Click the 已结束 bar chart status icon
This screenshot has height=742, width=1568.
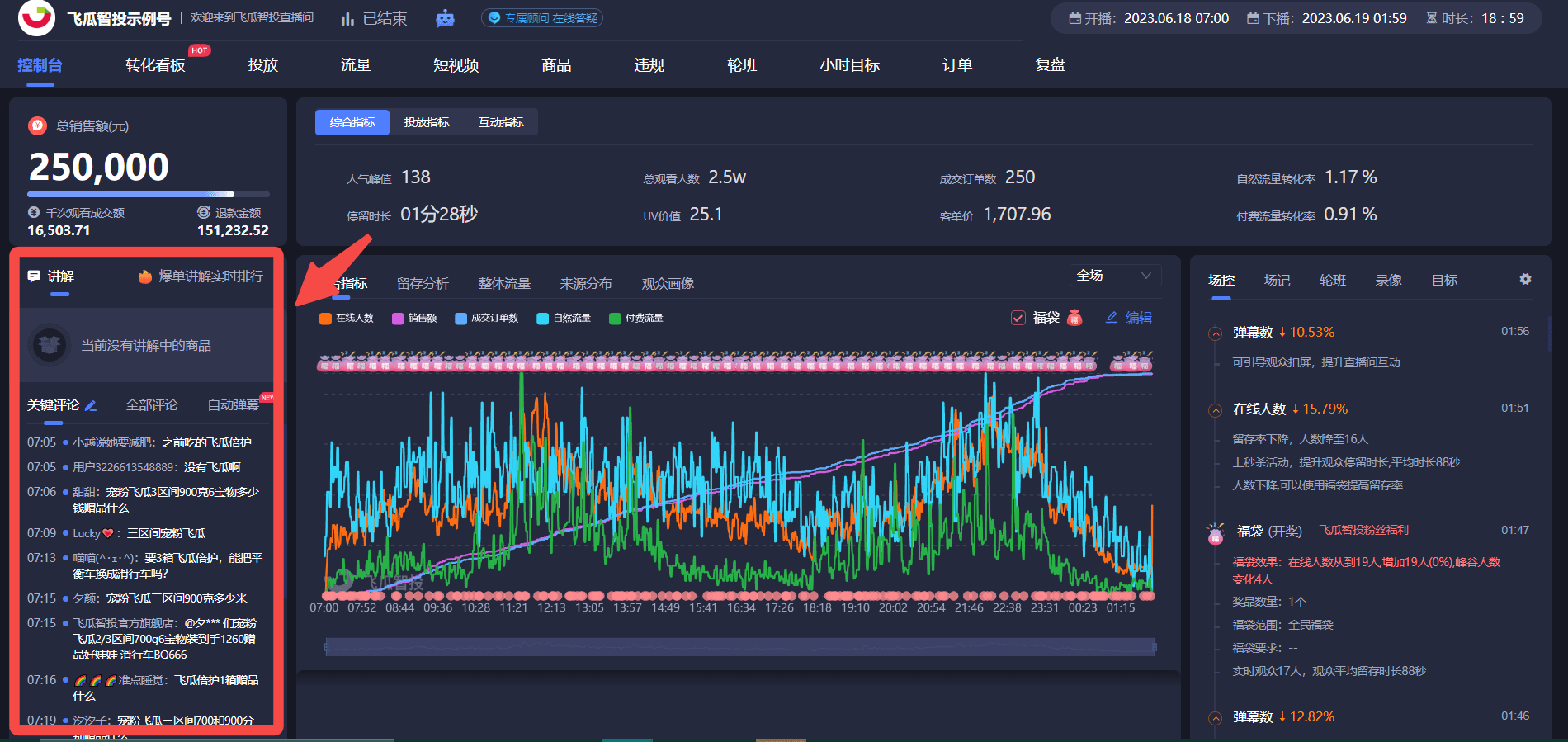click(347, 18)
